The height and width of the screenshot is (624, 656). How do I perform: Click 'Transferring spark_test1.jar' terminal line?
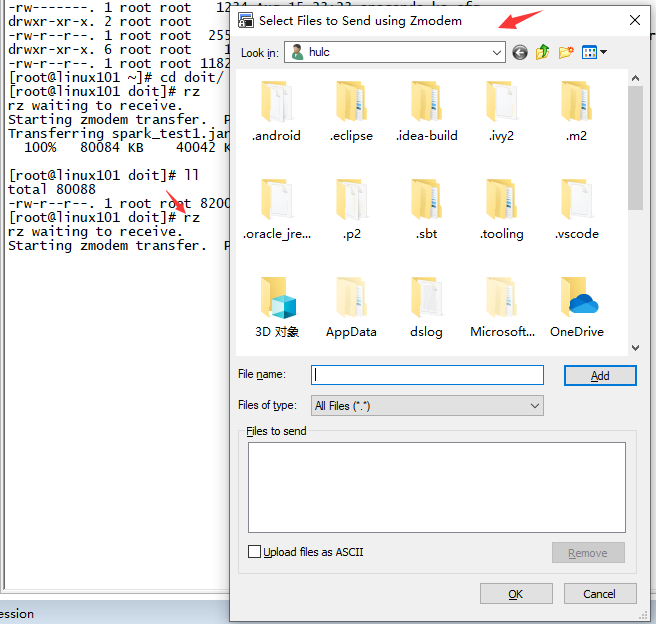point(119,134)
